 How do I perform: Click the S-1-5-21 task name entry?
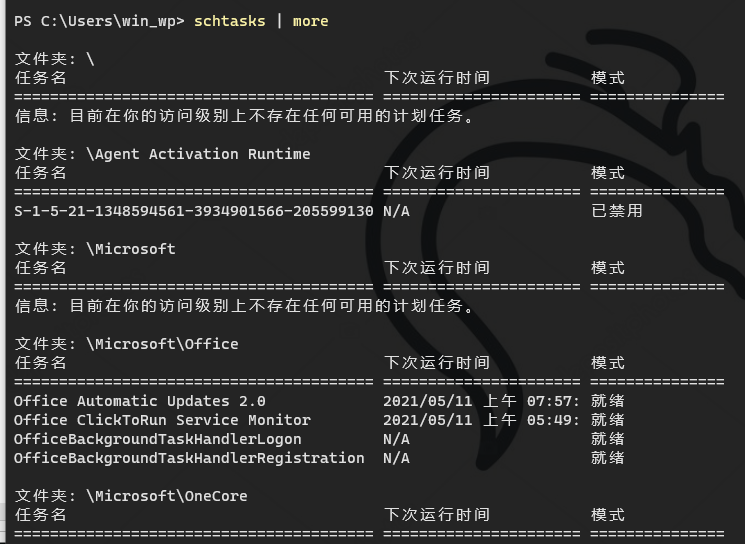194,211
